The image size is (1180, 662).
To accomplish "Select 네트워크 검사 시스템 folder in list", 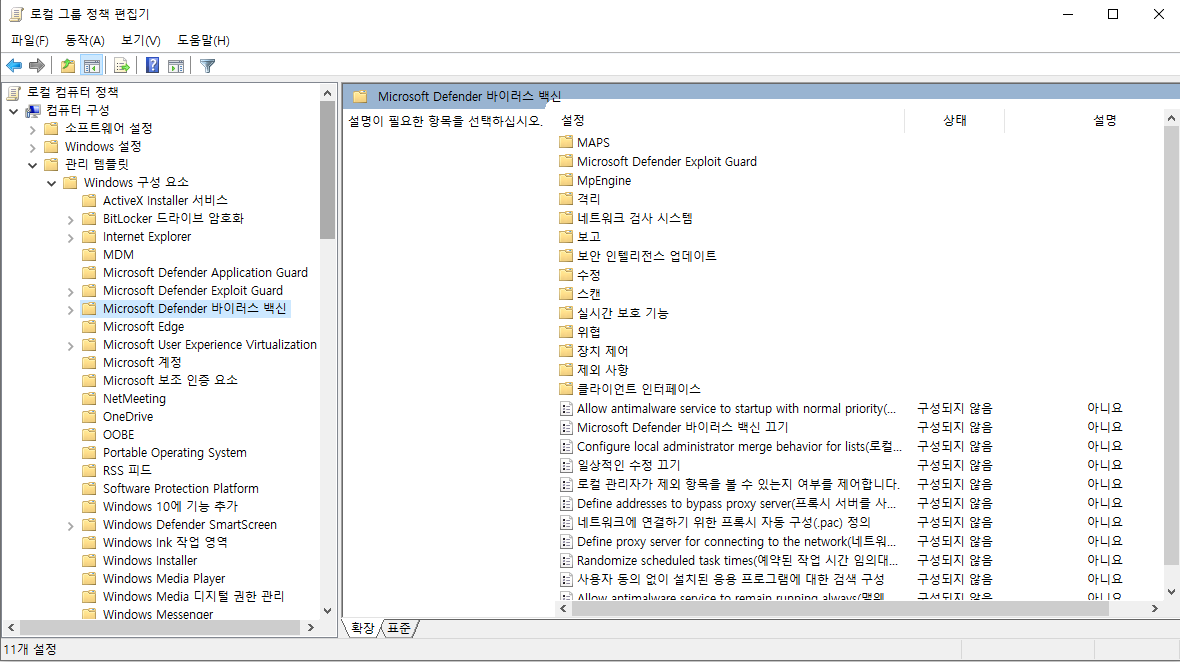I will (x=634, y=218).
